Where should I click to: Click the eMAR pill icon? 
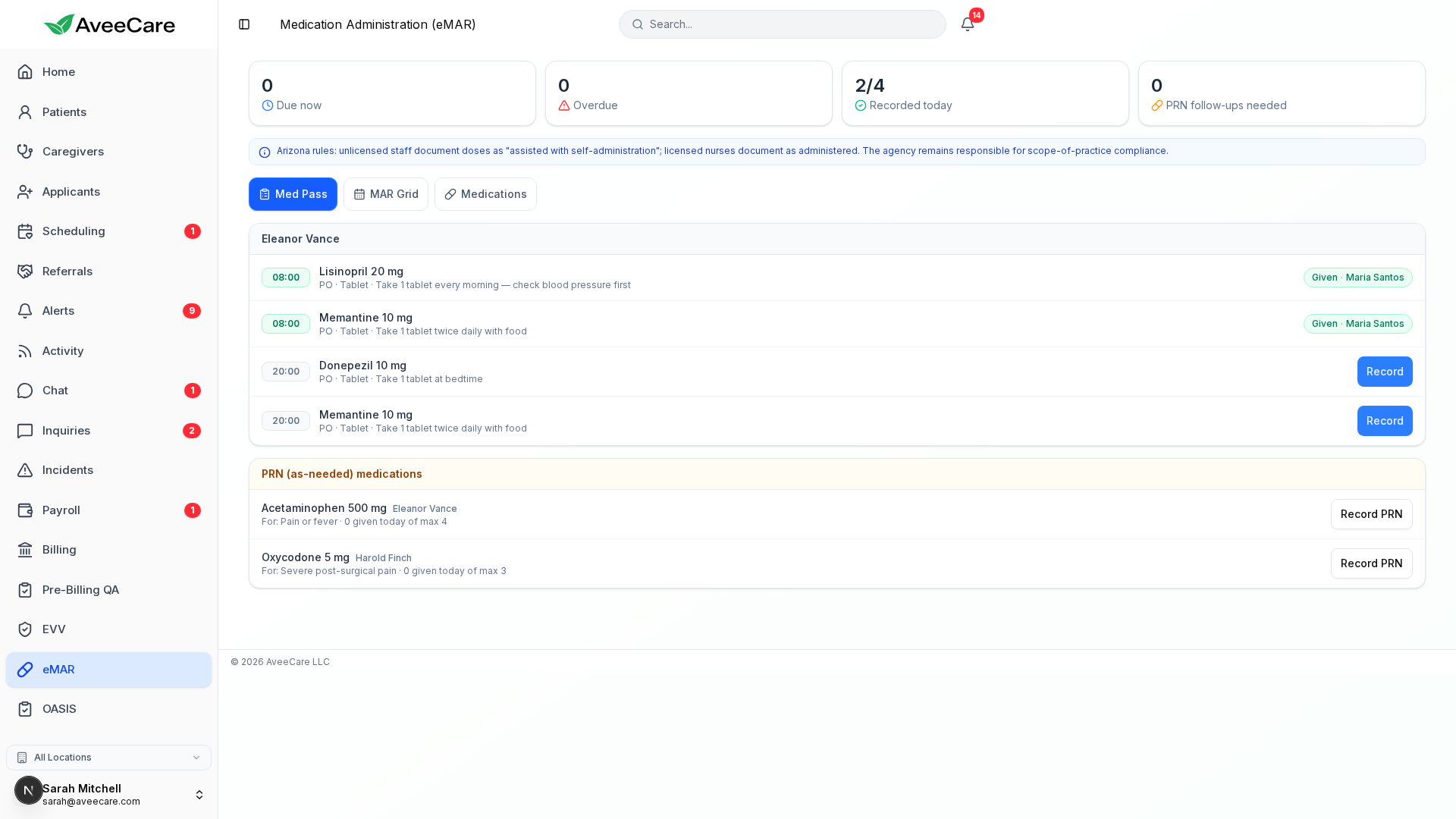coord(25,670)
